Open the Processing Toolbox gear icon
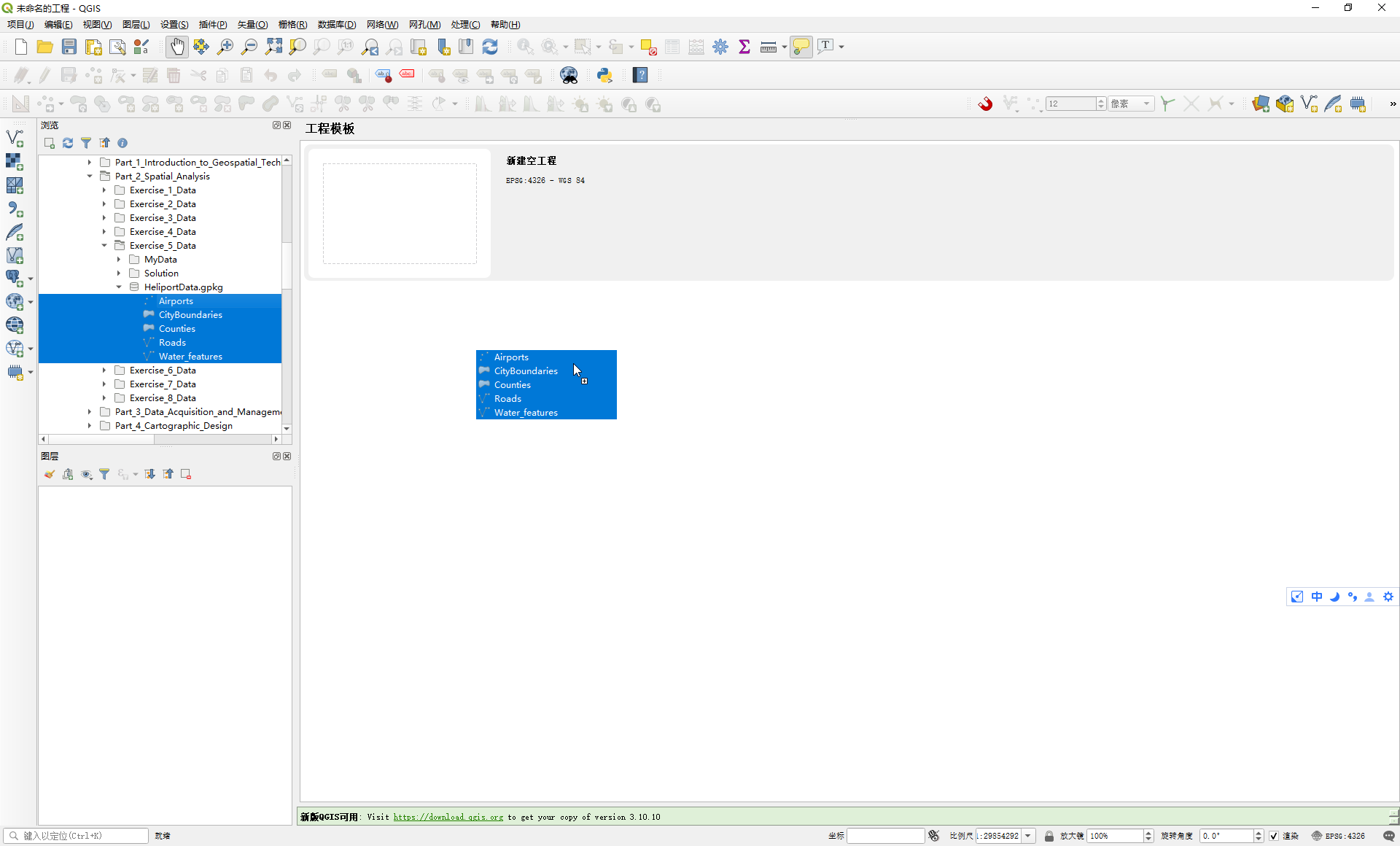 (720, 47)
